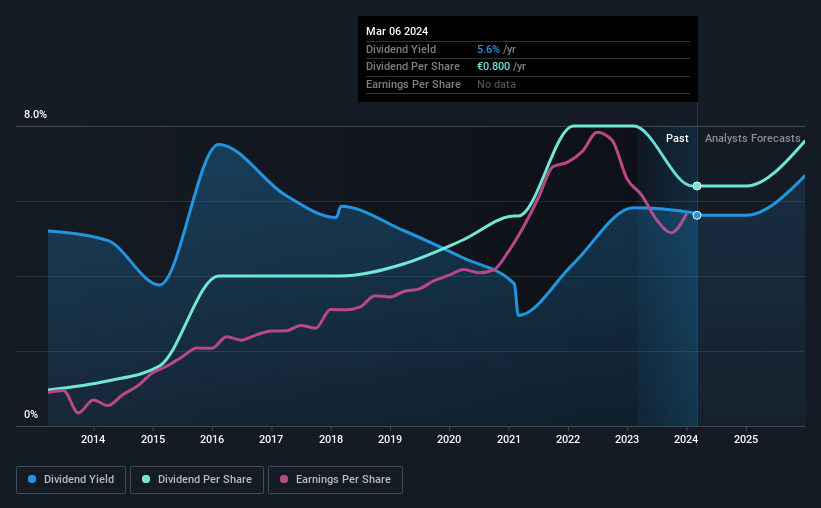Screen dimensions: 821x508
Task: Click the pink Earnings Per Share legend dot
Action: pyautogui.click(x=284, y=479)
